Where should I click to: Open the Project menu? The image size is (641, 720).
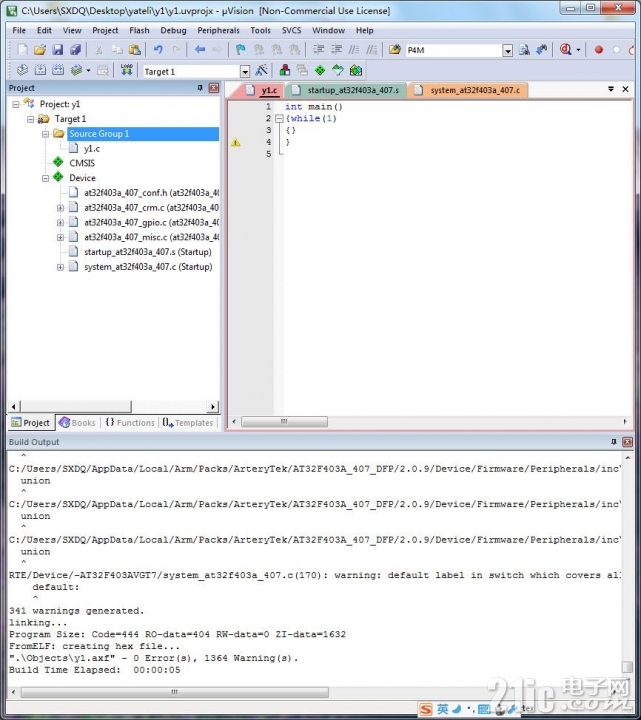click(105, 30)
